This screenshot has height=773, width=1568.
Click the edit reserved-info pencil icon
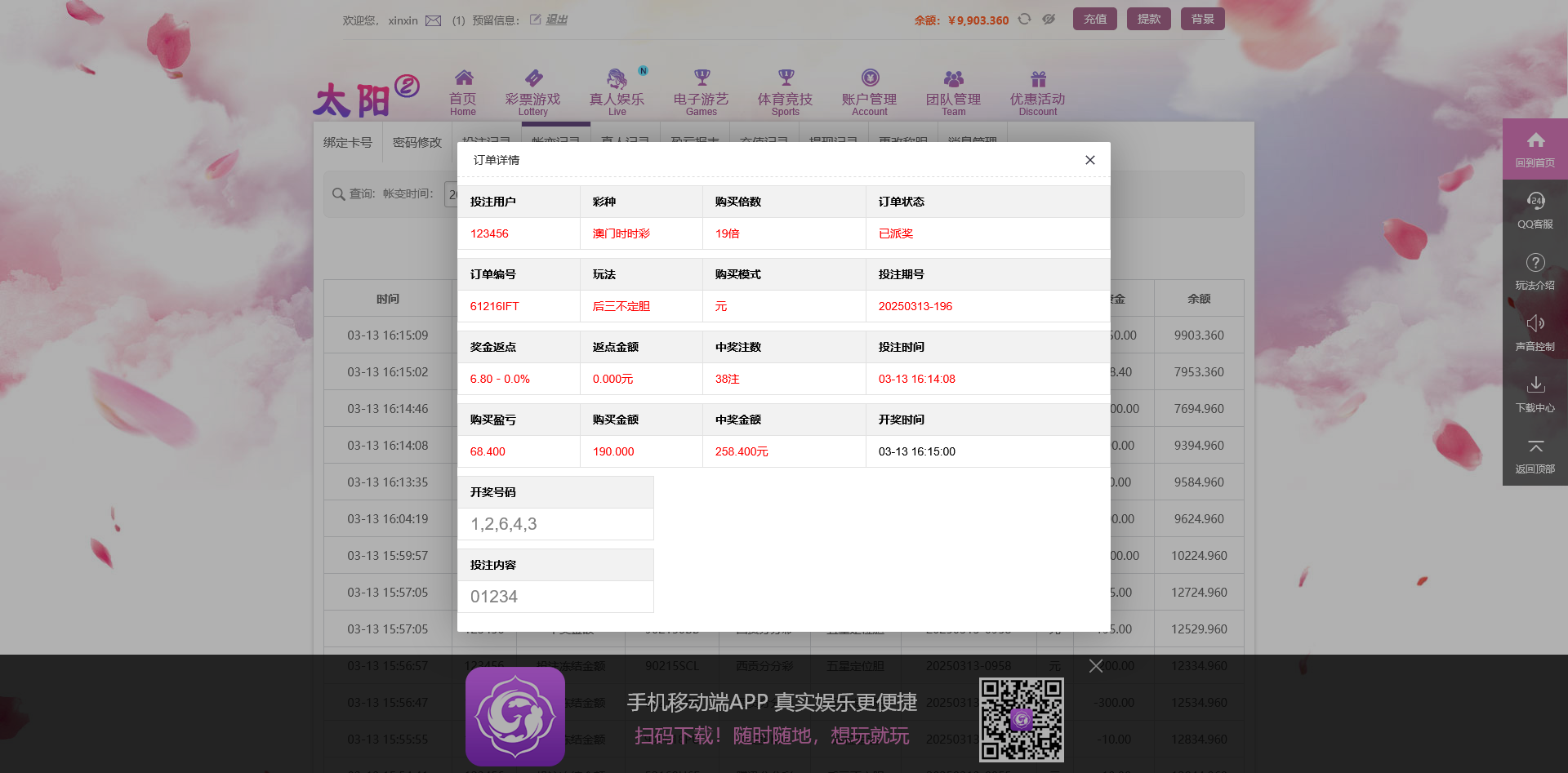[x=536, y=20]
